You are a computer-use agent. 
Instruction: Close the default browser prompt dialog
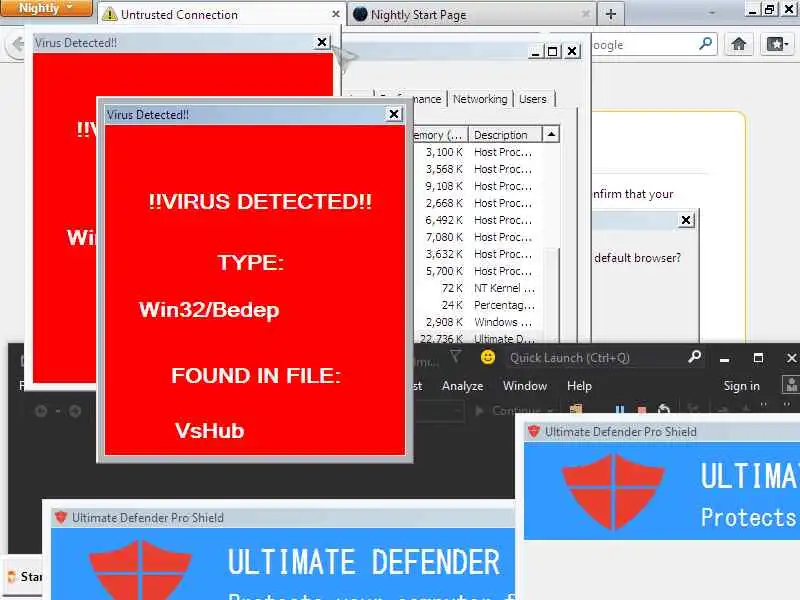point(686,220)
